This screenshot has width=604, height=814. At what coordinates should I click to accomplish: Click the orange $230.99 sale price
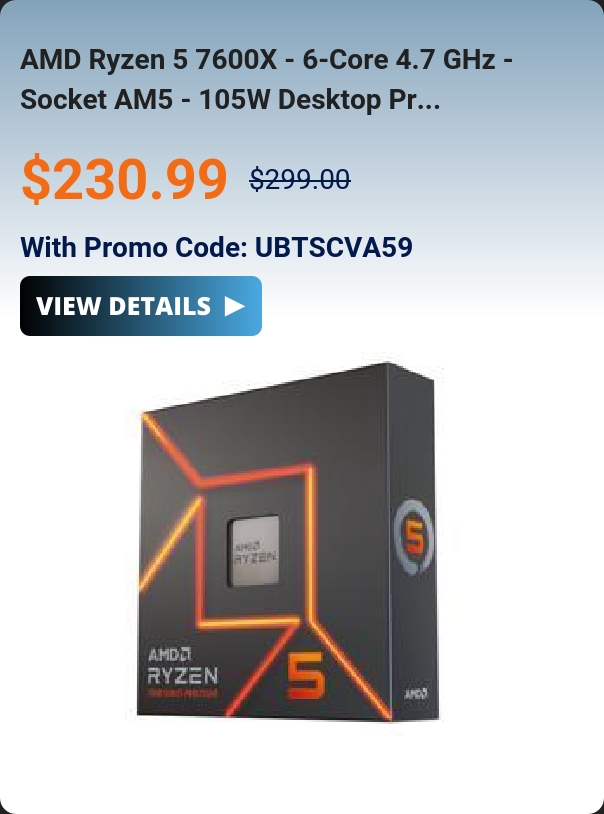(124, 178)
